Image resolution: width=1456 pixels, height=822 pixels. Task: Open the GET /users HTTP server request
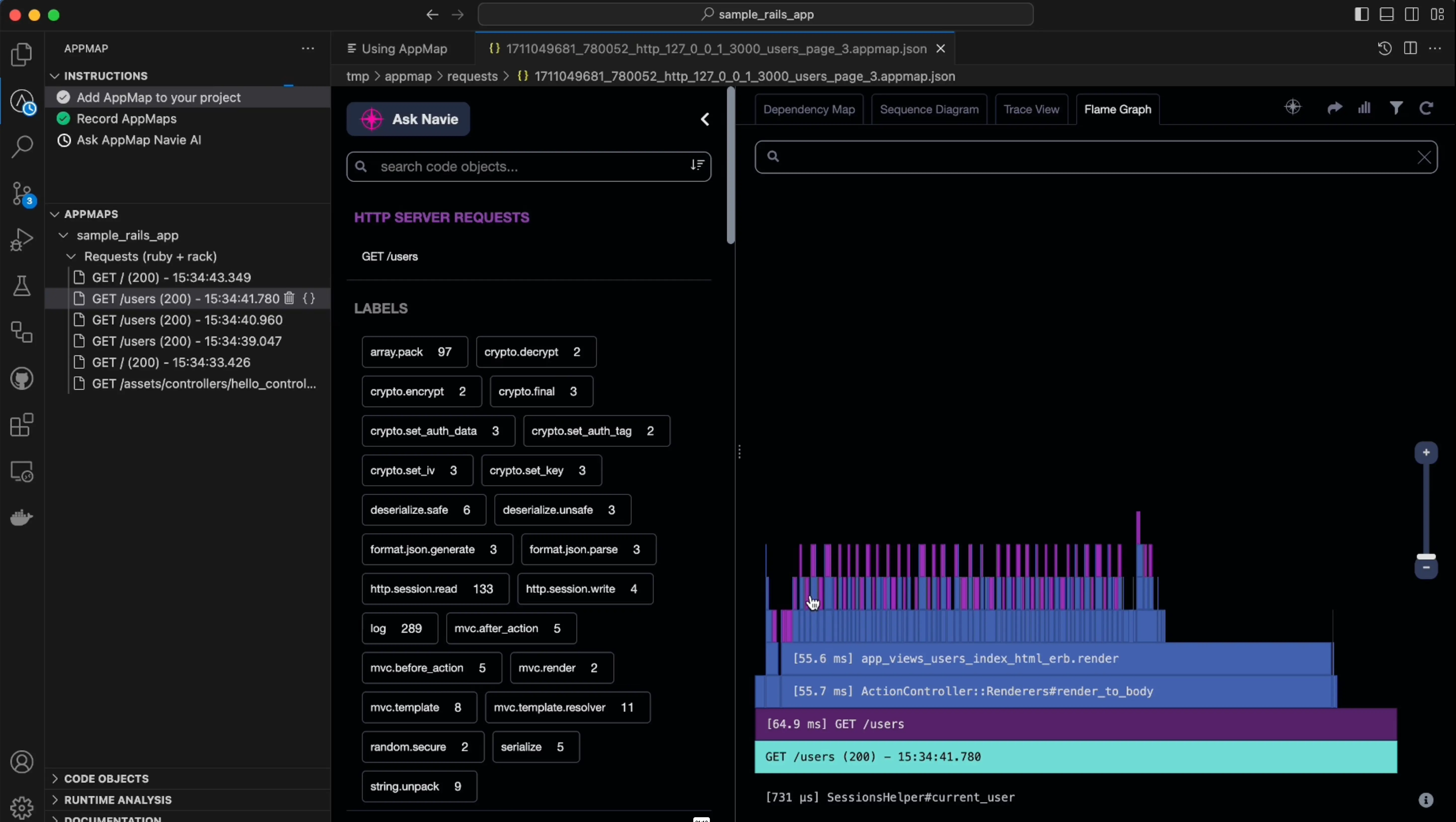[390, 257]
